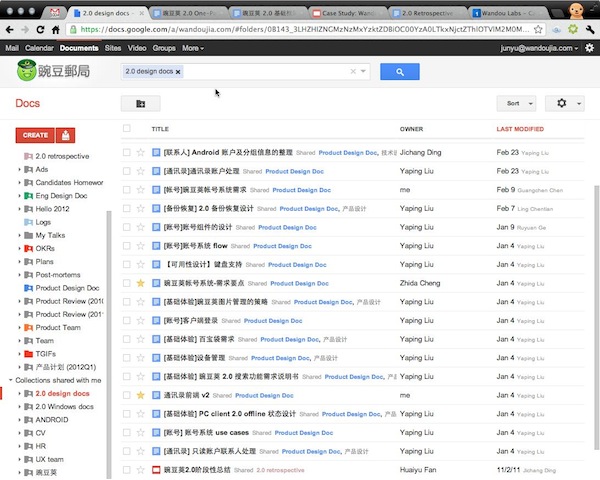
Task: Go to Calendar in the top navigation
Action: click(39, 47)
